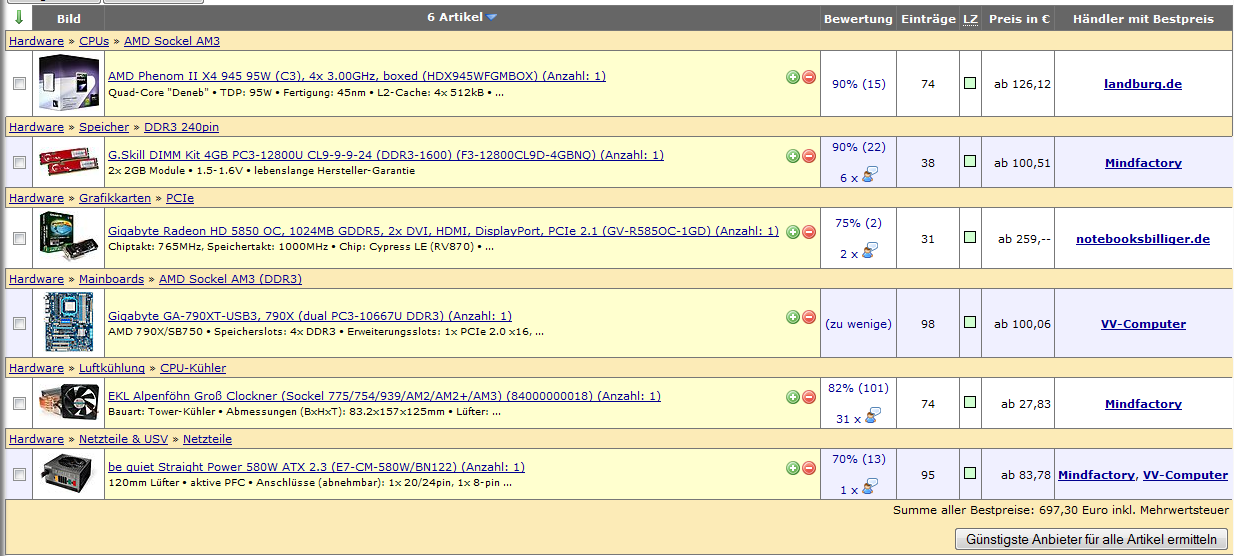Open AMD Phenom II X4 945 product link
The height and width of the screenshot is (556, 1234).
coord(356,76)
